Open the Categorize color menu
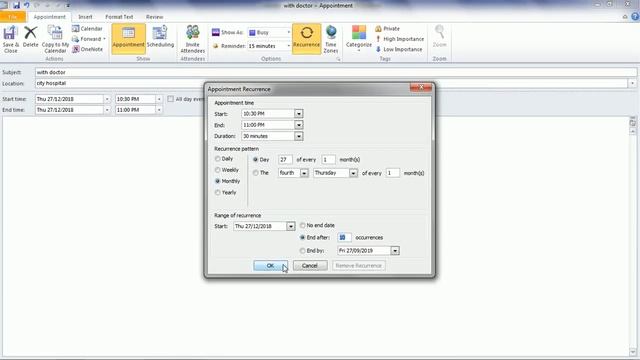The width and height of the screenshot is (640, 360). pyautogui.click(x=359, y=38)
